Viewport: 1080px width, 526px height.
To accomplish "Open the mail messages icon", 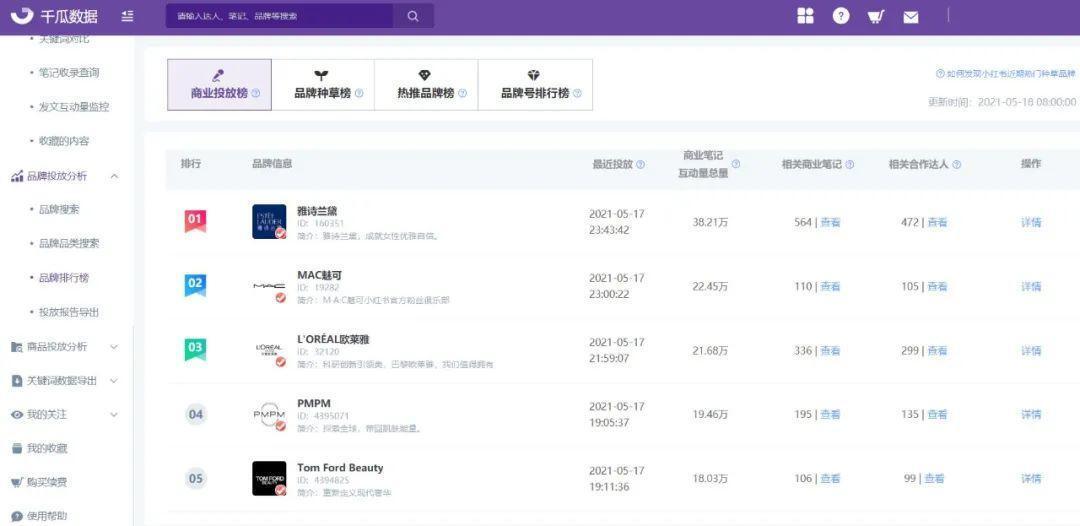I will click(911, 17).
